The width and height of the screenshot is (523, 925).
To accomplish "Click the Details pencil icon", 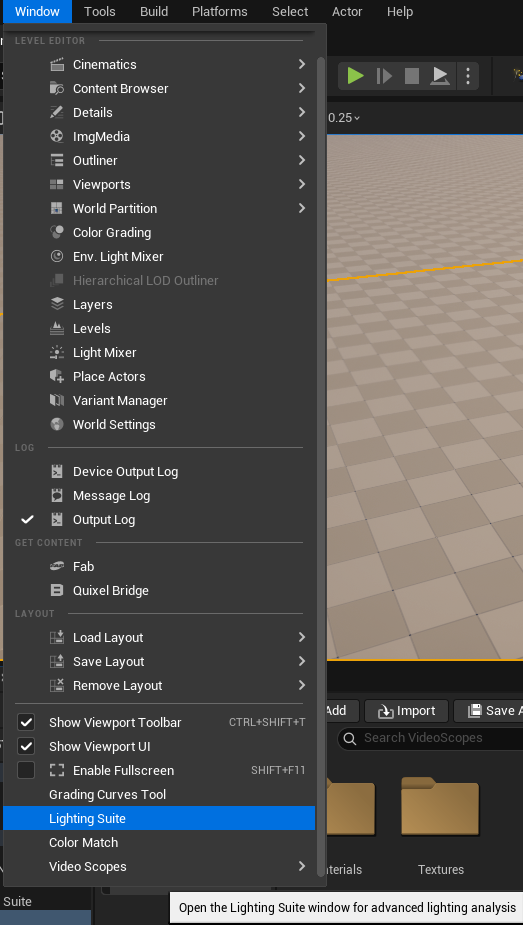I will [57, 112].
